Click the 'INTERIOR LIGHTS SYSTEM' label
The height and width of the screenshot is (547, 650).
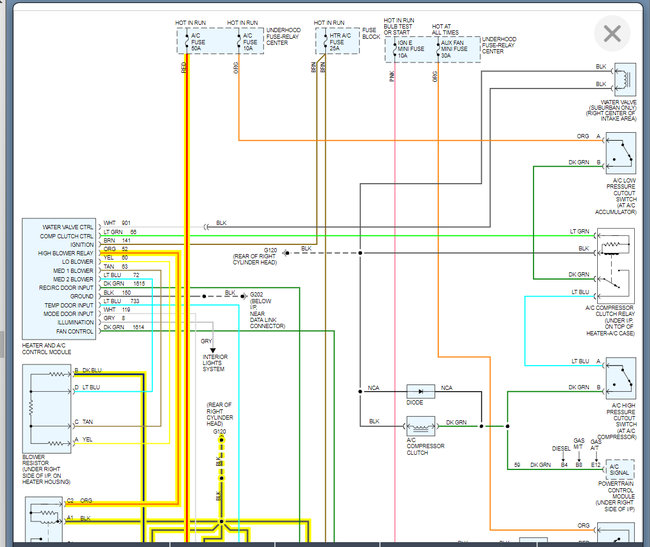(x=215, y=363)
